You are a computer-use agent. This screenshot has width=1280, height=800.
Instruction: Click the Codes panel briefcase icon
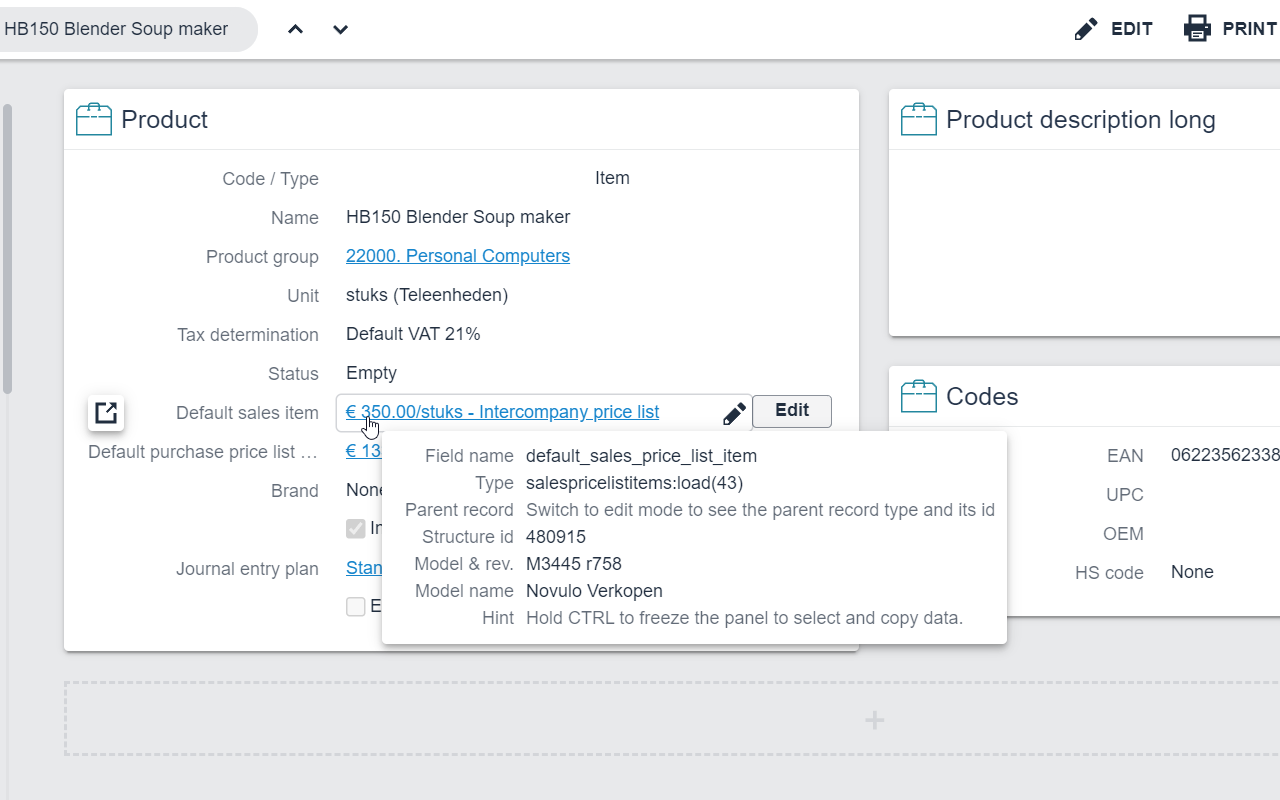coord(919,397)
